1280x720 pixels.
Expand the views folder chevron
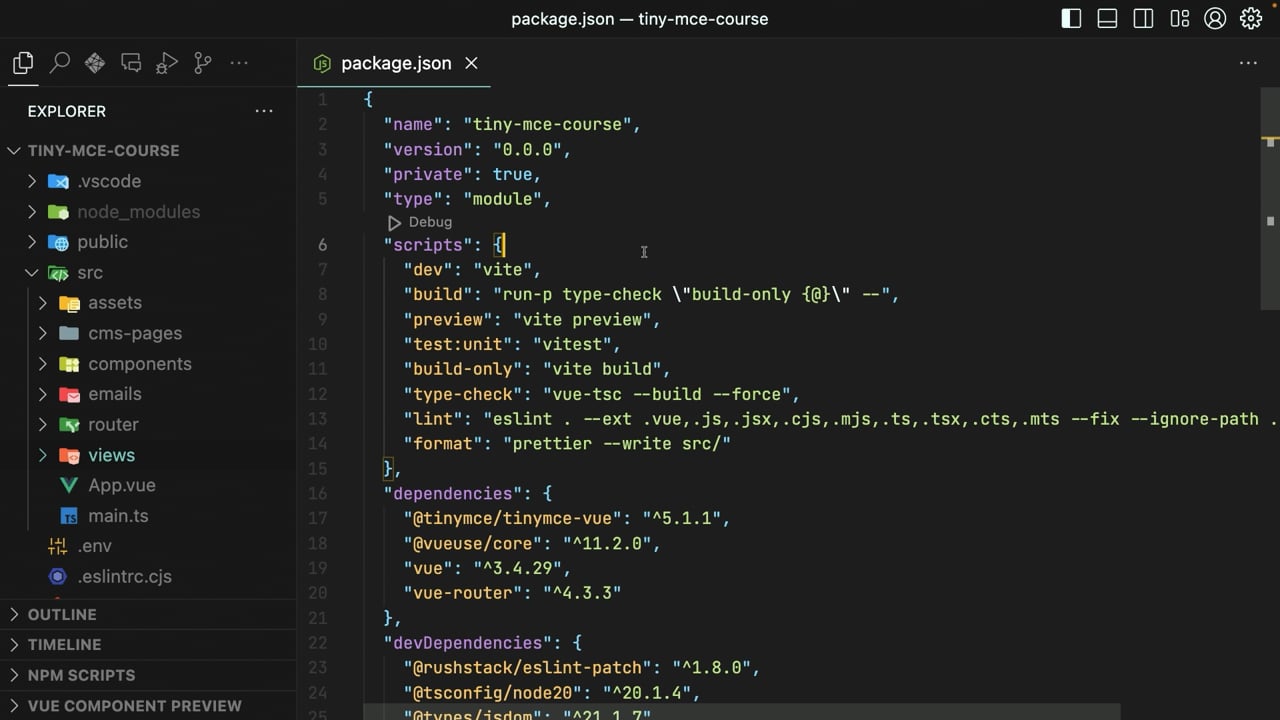(42, 455)
